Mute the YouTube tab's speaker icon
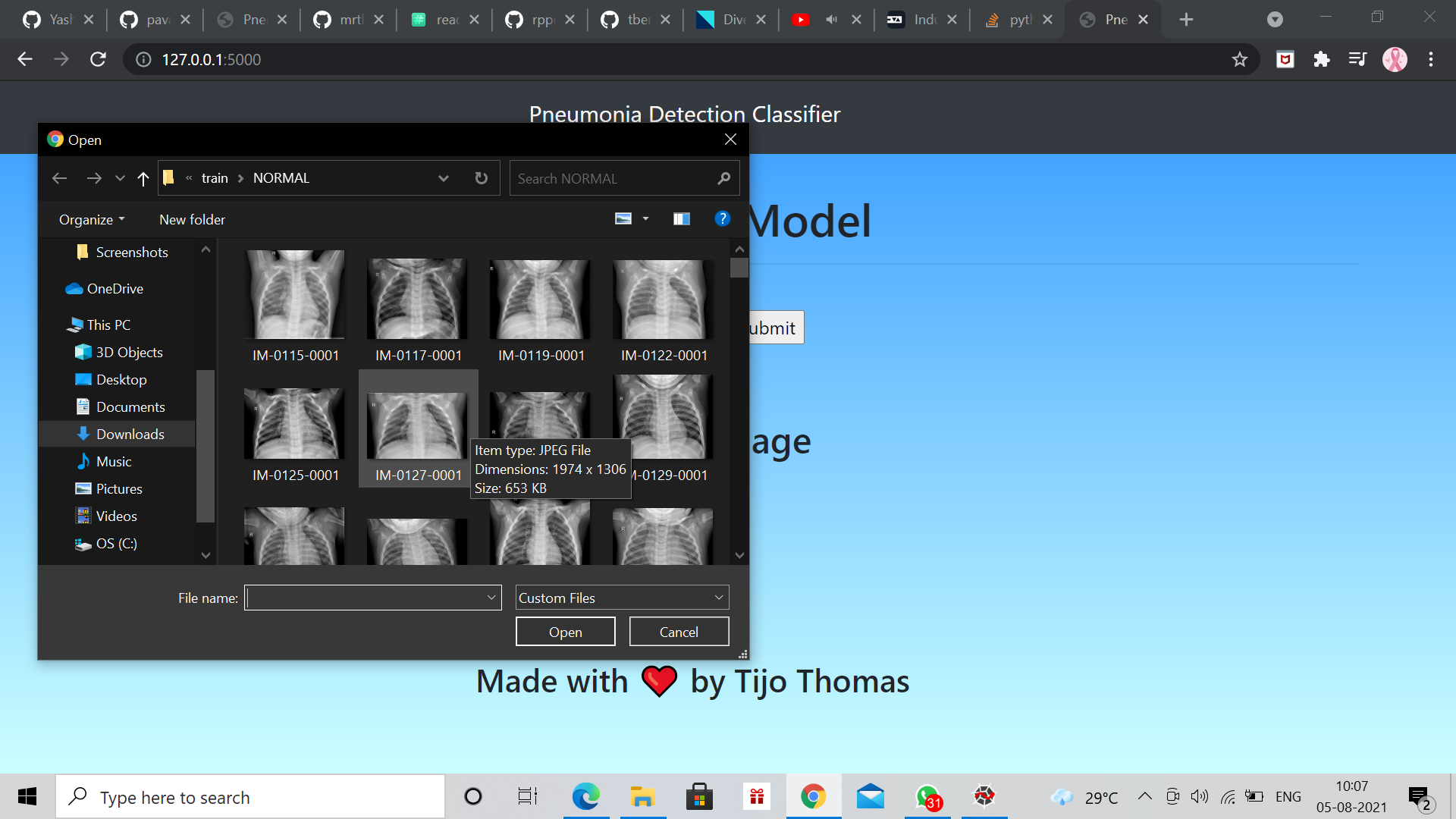This screenshot has width=1456, height=819. (x=832, y=20)
